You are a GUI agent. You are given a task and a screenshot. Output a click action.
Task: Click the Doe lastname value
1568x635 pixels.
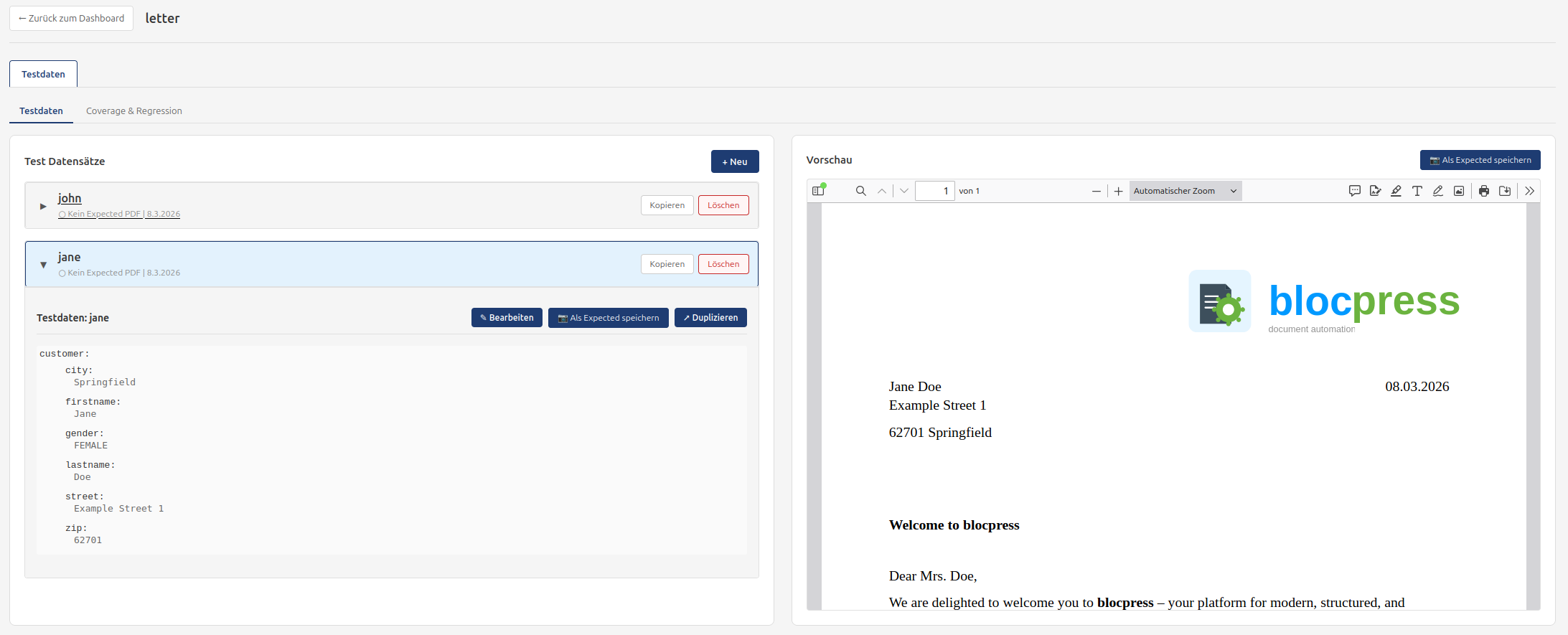click(x=82, y=477)
